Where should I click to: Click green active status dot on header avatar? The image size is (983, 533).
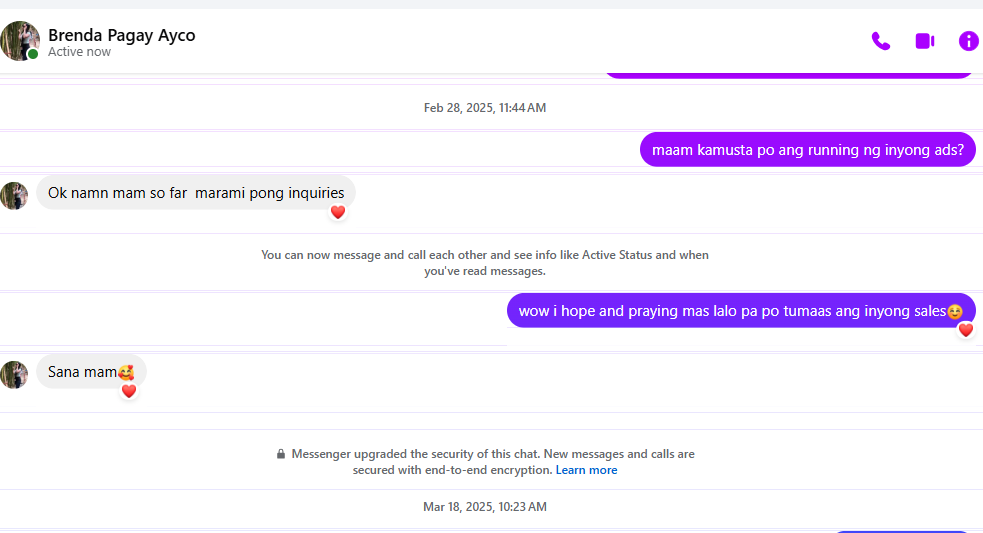[x=33, y=54]
